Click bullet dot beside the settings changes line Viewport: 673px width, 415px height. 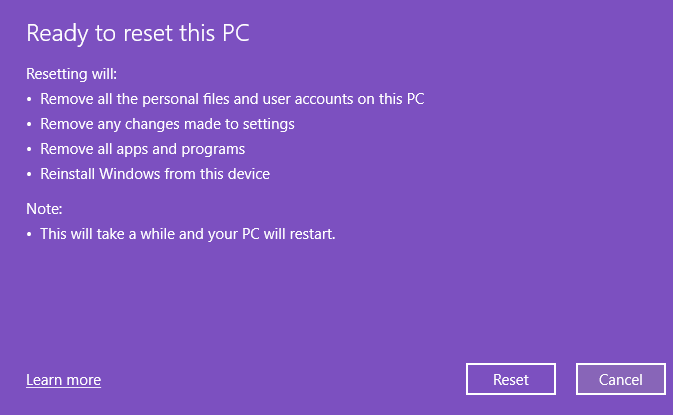pos(29,125)
